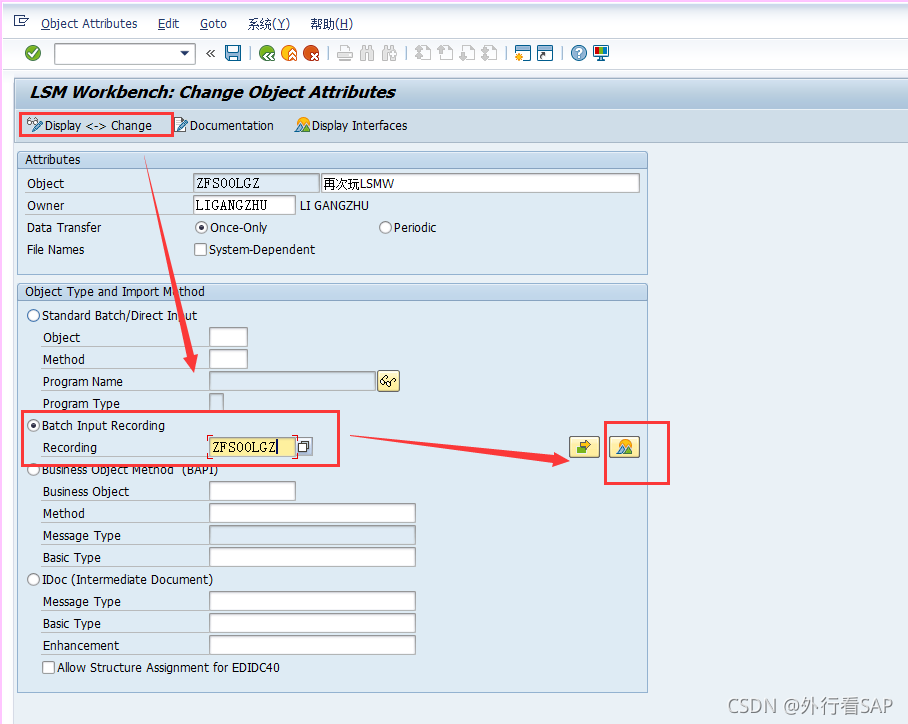Viewport: 908px width, 724px height.
Task: Click Goto recording arrow icon button
Action: coord(584,447)
